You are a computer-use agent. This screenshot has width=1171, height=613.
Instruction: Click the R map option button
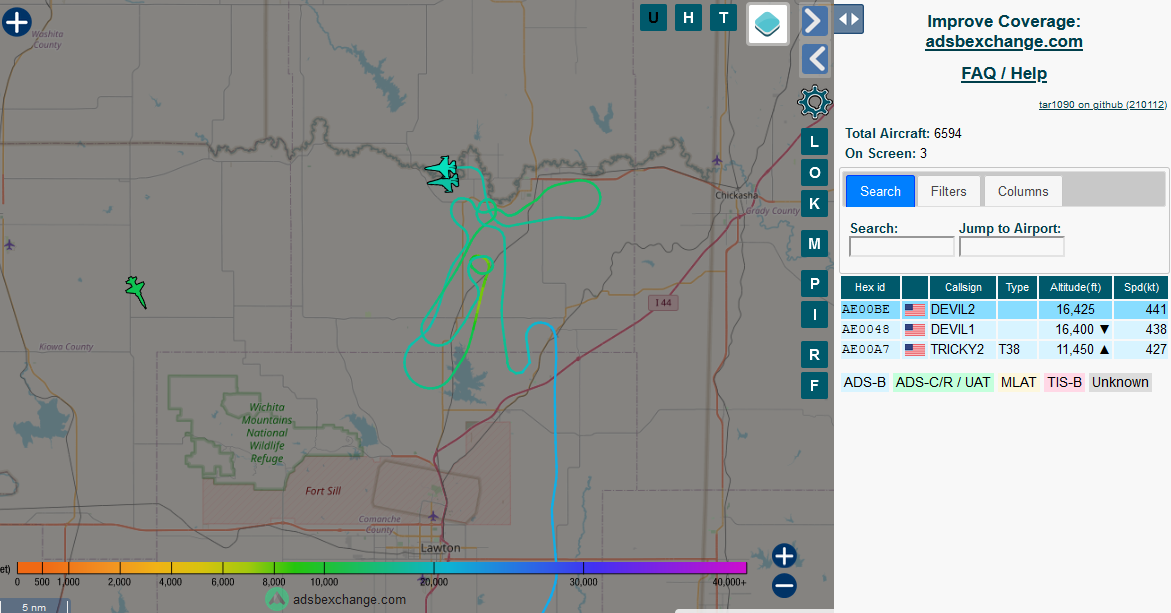point(815,355)
